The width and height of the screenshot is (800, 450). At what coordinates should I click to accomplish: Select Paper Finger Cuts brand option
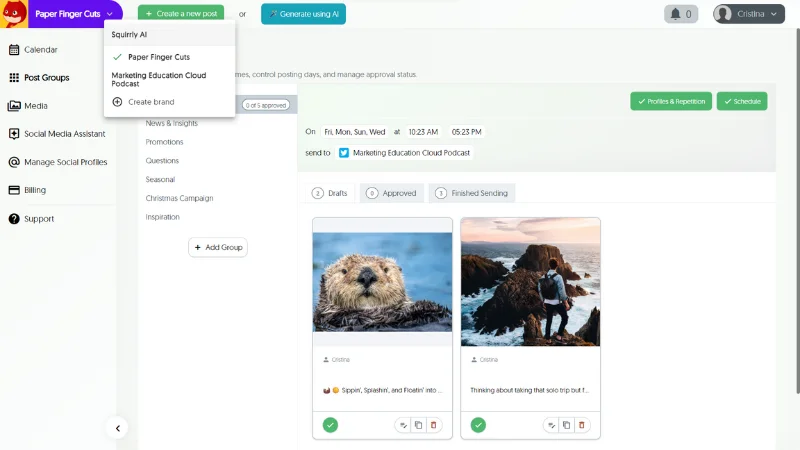[x=158, y=57]
